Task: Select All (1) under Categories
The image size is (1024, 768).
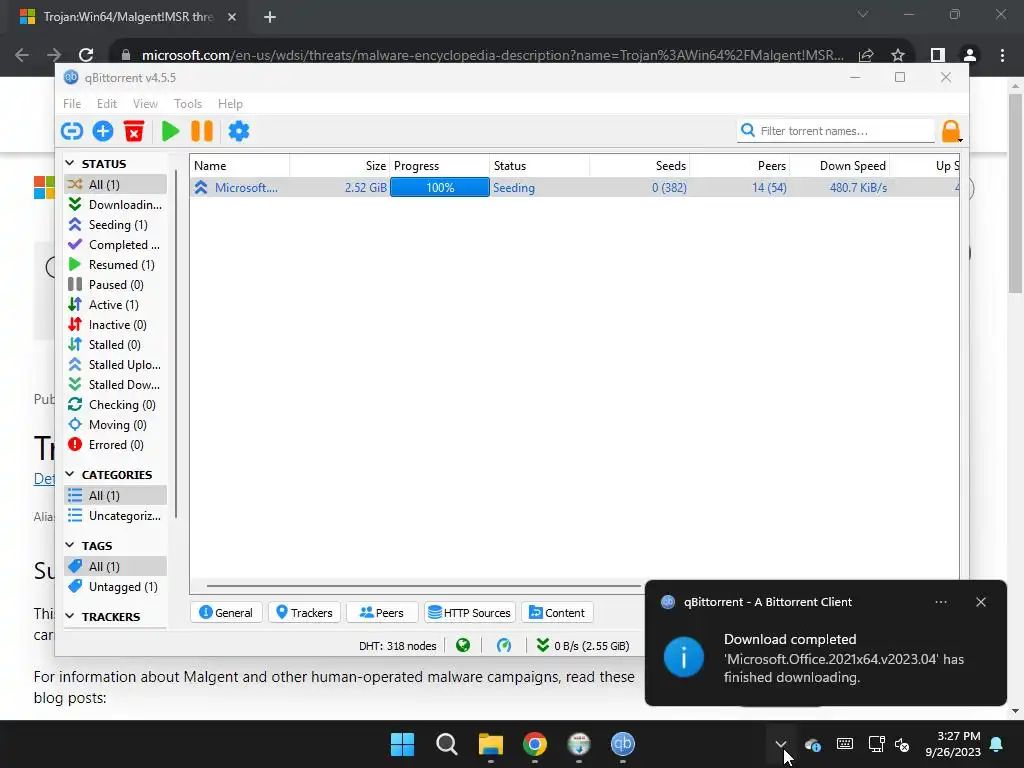Action: point(116,496)
